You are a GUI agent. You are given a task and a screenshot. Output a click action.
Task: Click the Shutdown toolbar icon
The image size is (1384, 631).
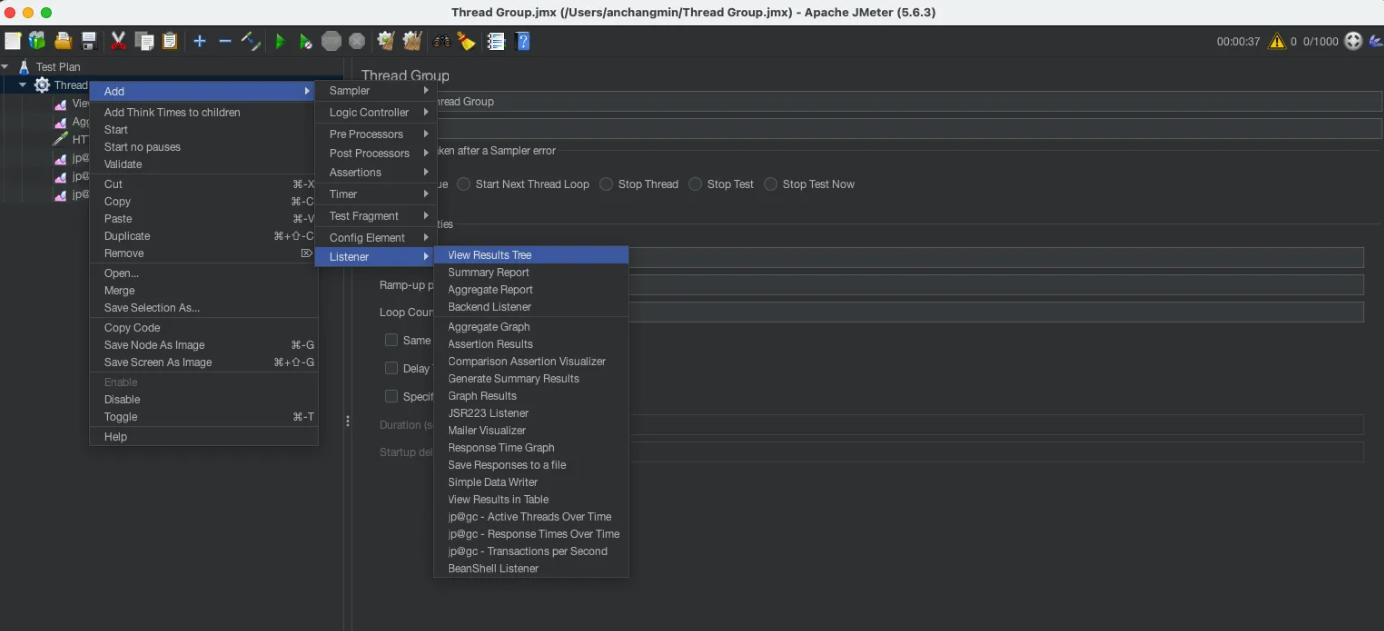[357, 41]
